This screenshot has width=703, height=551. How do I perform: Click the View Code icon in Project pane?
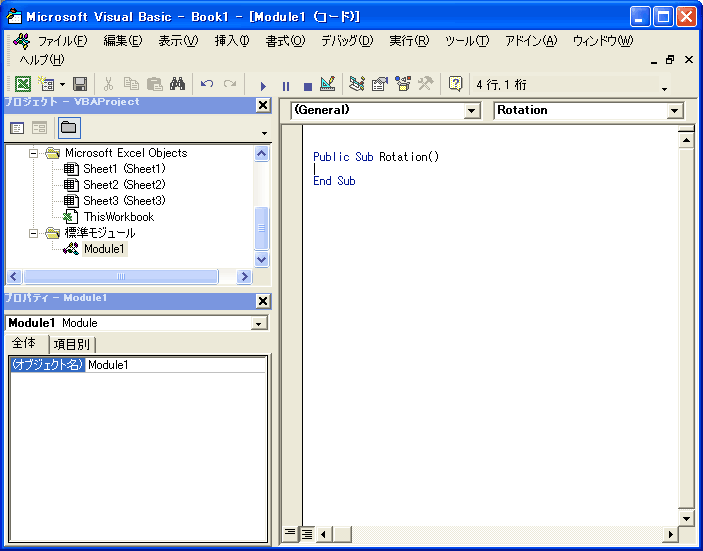[x=17, y=128]
